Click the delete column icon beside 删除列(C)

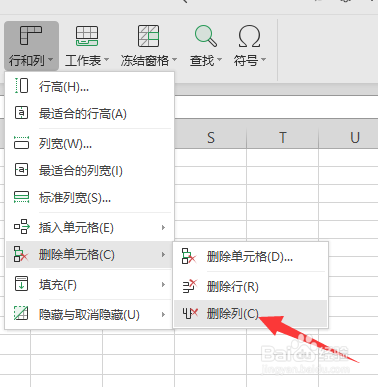click(190, 313)
